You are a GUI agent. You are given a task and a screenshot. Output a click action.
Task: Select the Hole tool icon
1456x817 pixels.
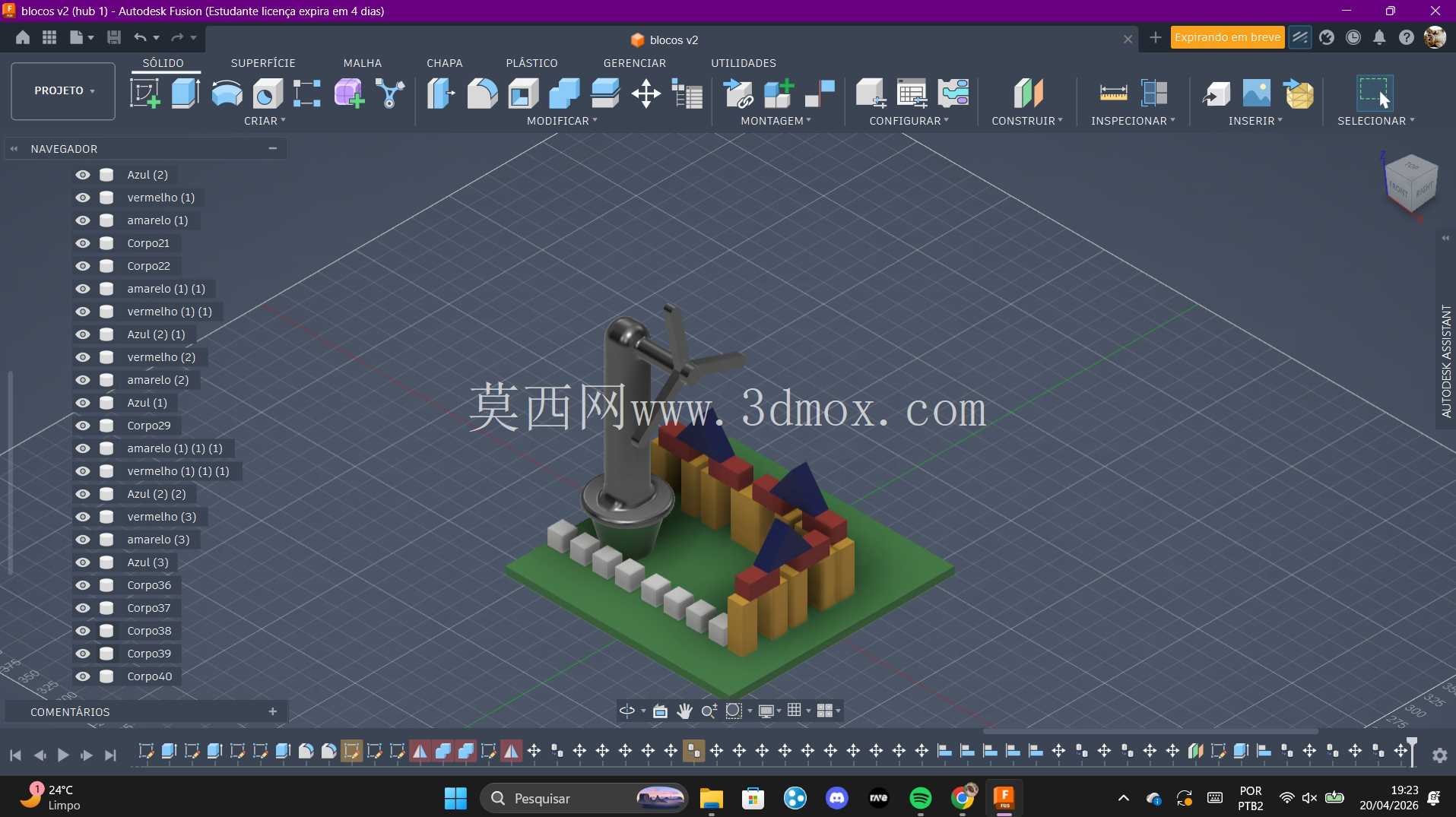point(268,93)
